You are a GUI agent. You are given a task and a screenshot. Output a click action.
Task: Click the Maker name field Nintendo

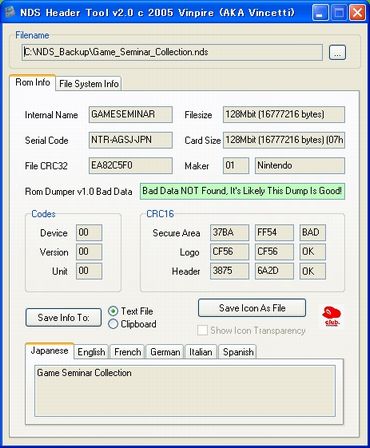(x=300, y=166)
